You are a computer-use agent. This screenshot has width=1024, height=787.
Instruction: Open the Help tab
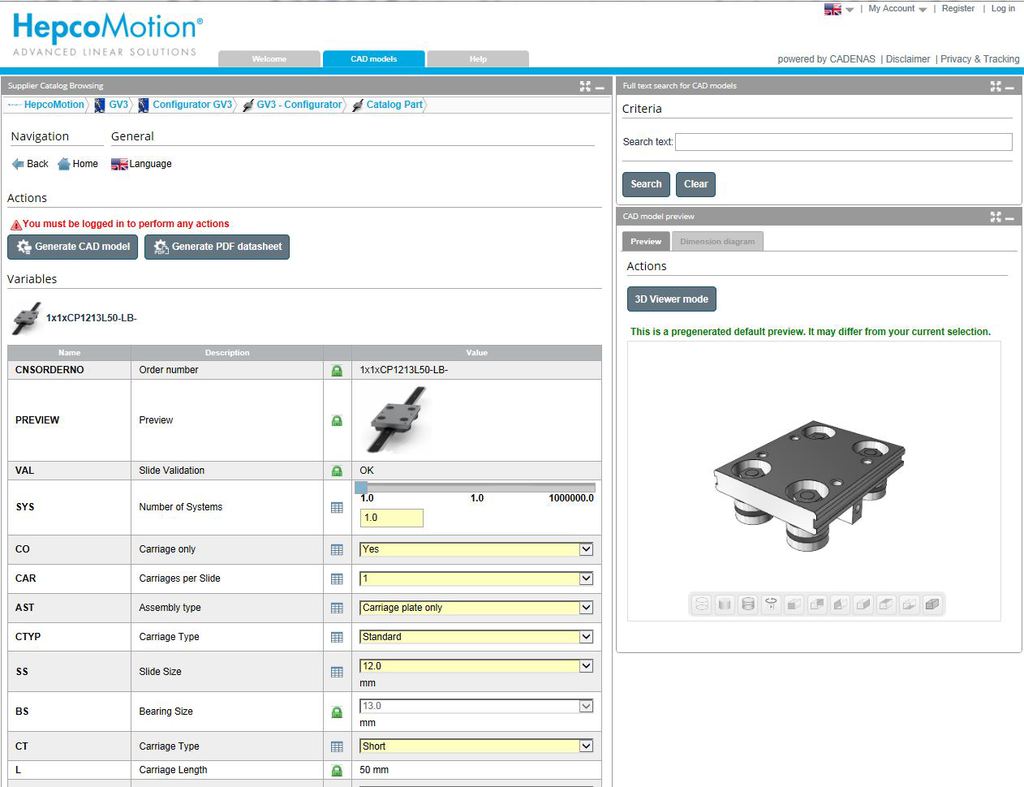478,59
